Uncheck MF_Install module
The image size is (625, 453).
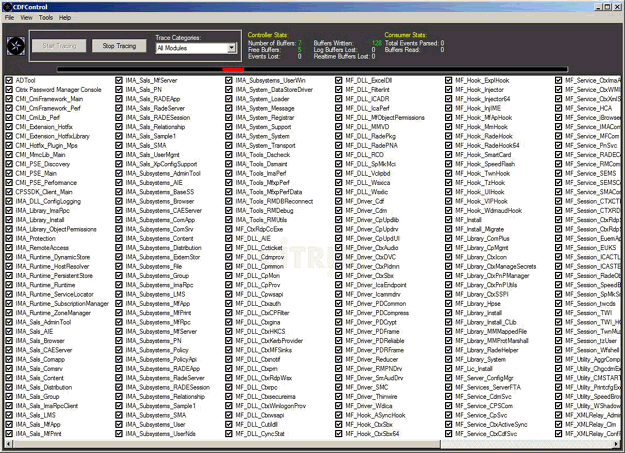tap(449, 220)
